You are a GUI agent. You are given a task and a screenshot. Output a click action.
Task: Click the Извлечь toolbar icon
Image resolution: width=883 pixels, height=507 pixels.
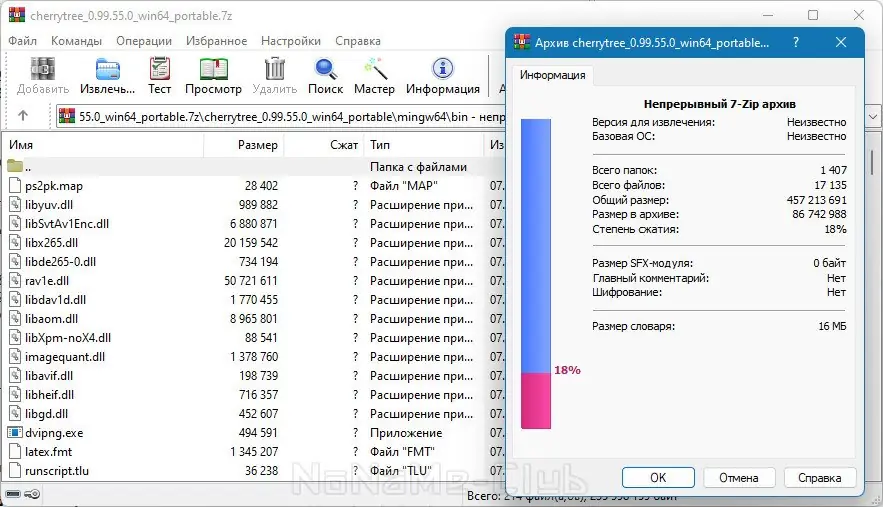108,69
